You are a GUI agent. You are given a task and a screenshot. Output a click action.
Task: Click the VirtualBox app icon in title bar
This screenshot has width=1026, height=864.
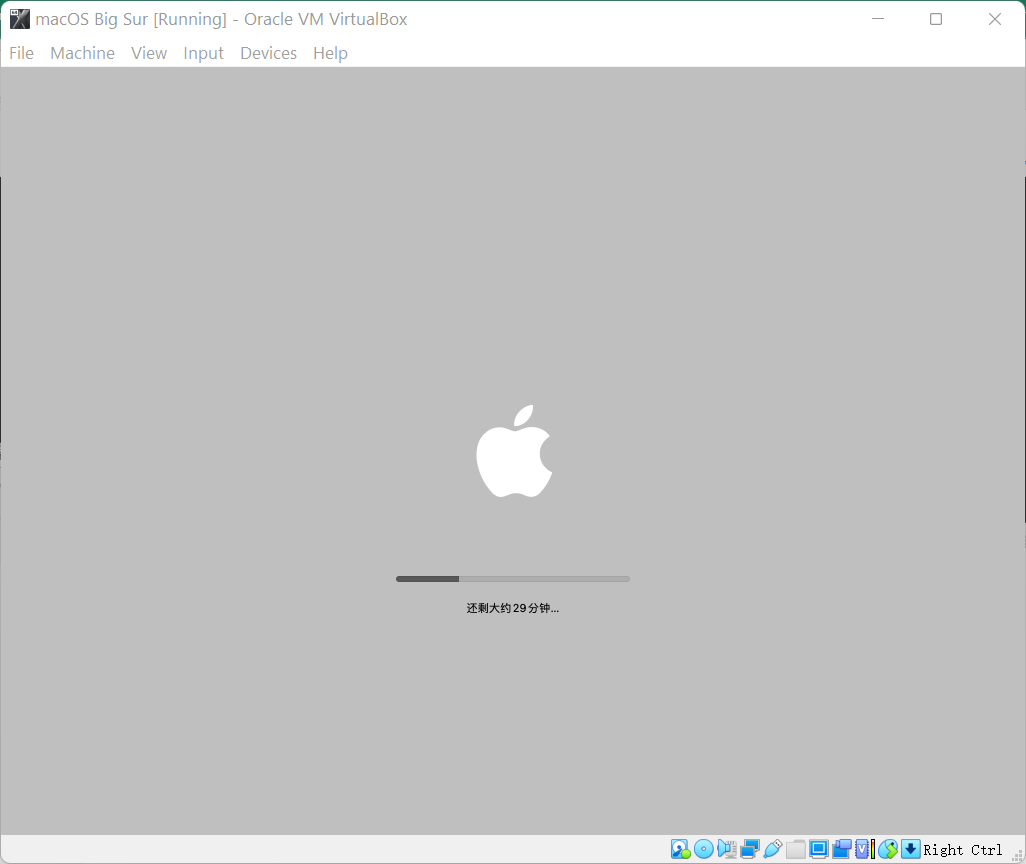[20, 19]
